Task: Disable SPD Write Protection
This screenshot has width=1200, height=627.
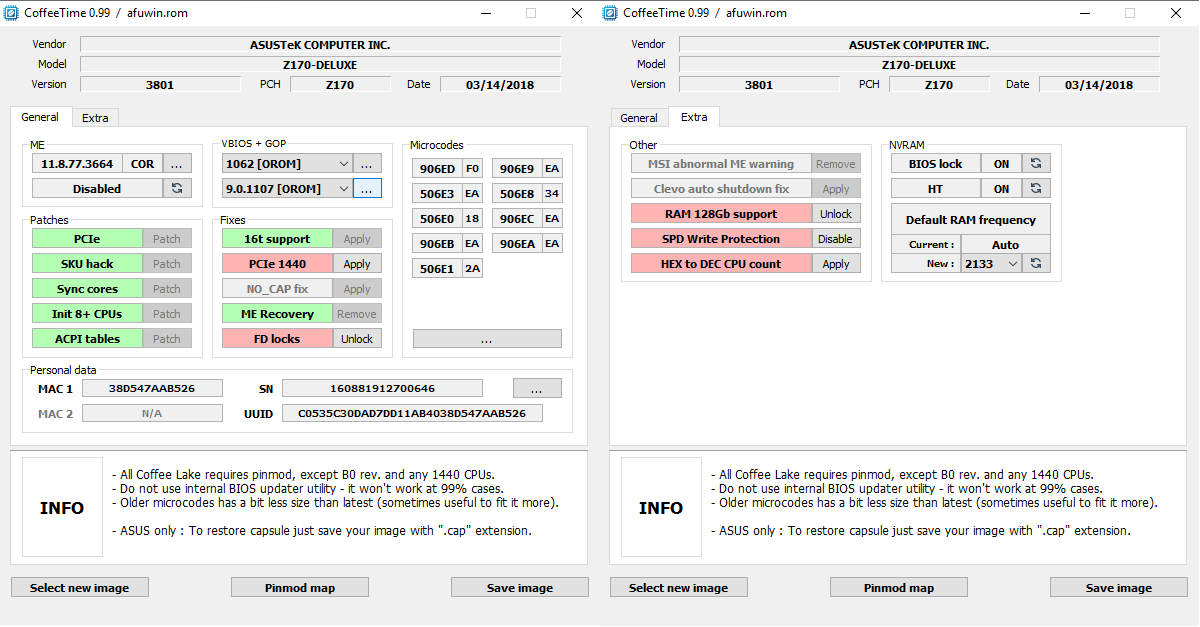Action: (x=836, y=238)
